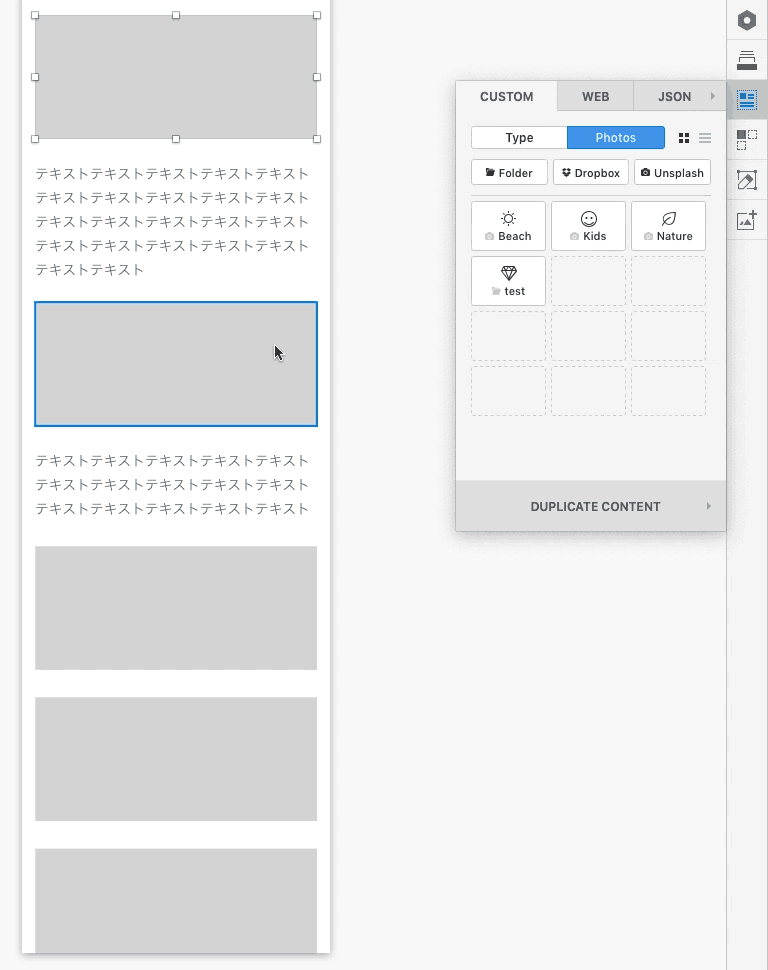Open the pencil-in-frame sidebar icon
Screen dimensions: 768x970
coord(747,180)
